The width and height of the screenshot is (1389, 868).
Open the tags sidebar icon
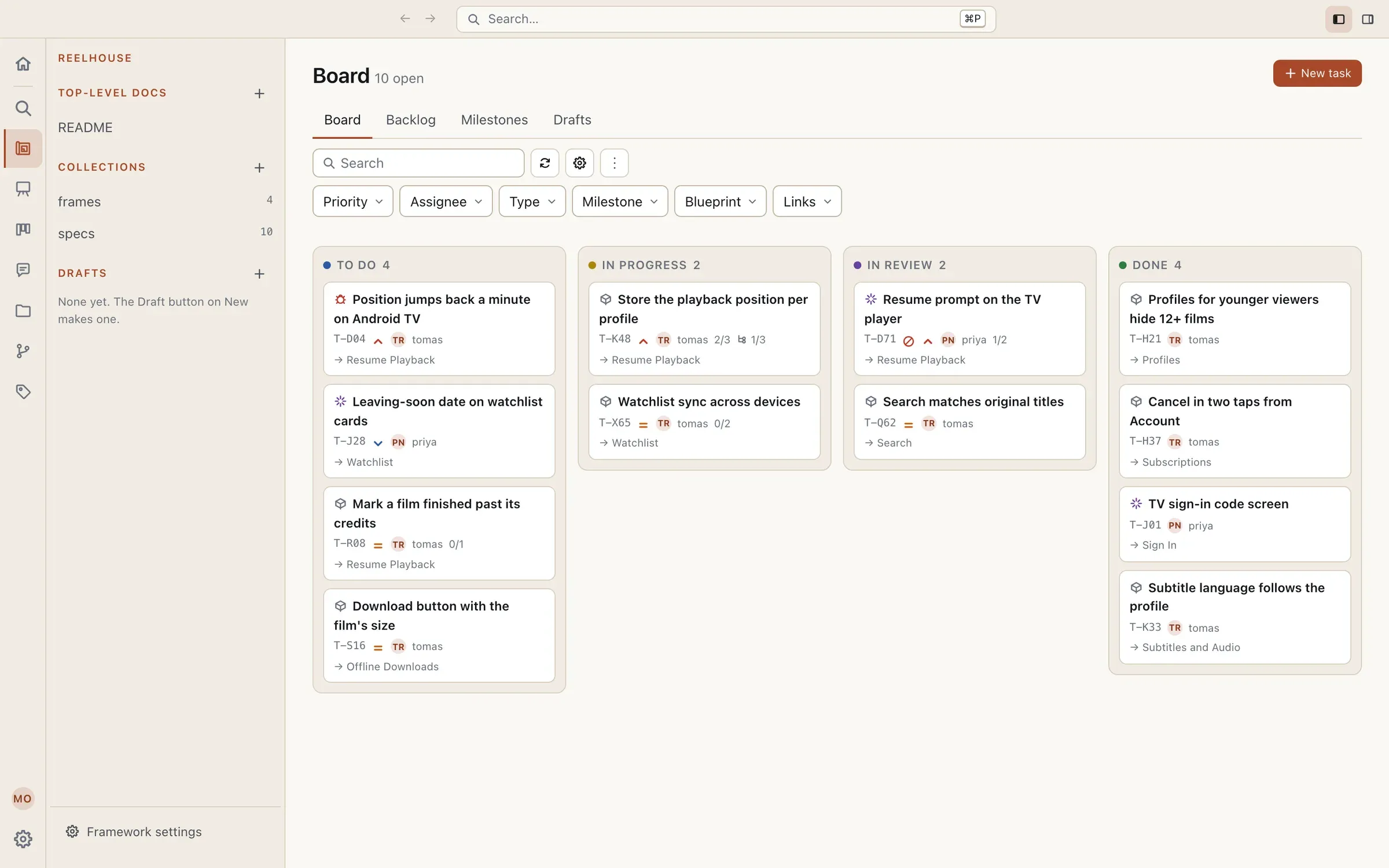pos(23,392)
